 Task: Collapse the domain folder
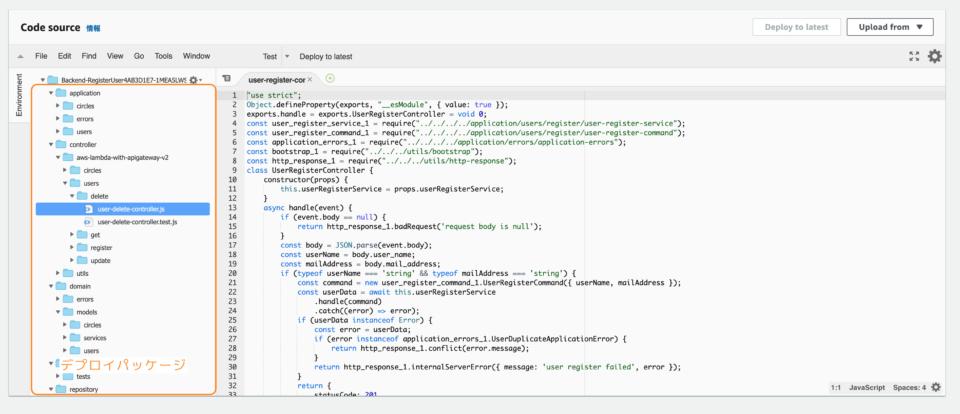coord(50,286)
